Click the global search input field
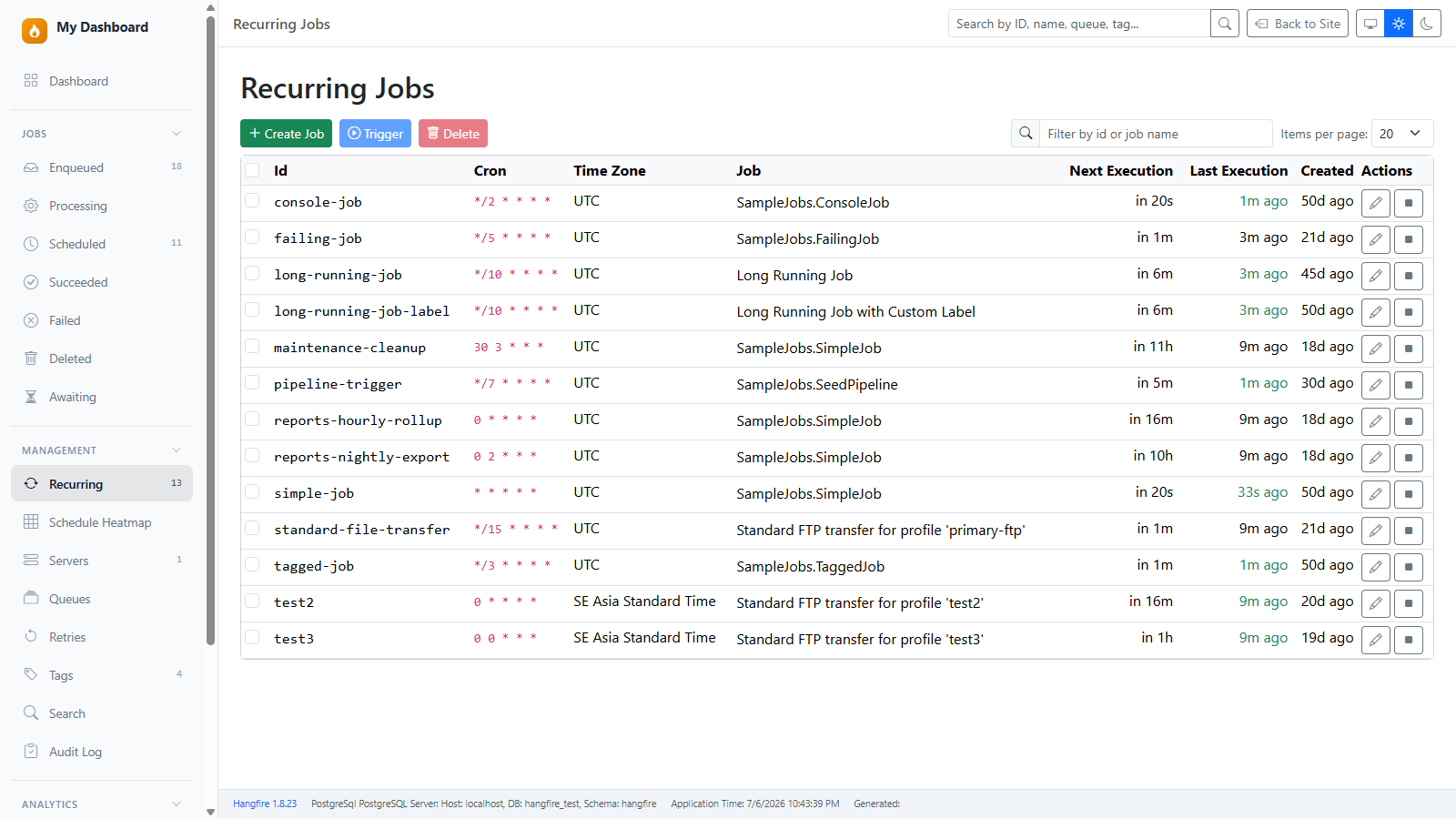This screenshot has width=1456, height=819. coord(1079,24)
